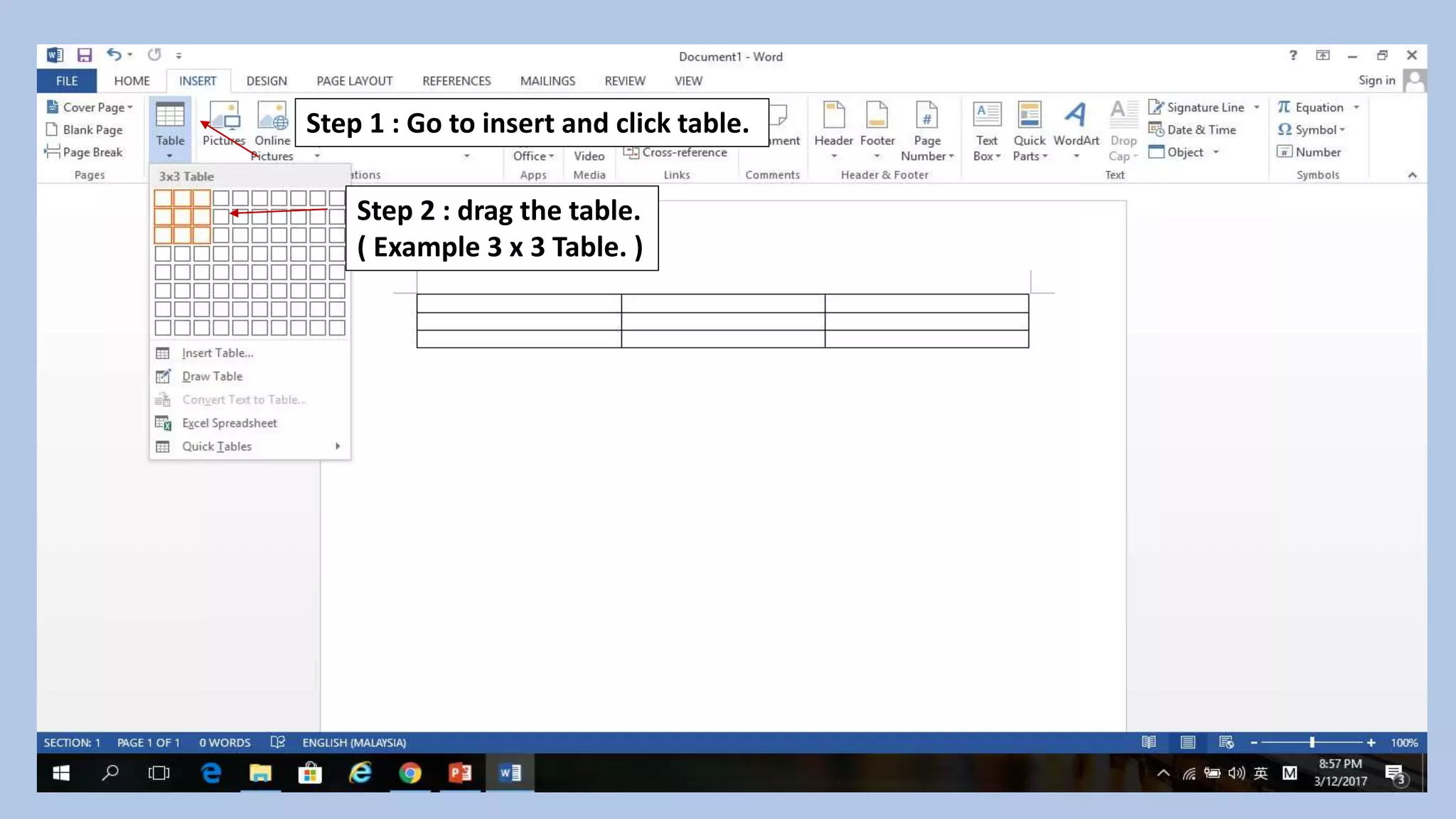Adjust the zoom slider handle
The width and height of the screenshot is (1456, 819).
click(1312, 742)
